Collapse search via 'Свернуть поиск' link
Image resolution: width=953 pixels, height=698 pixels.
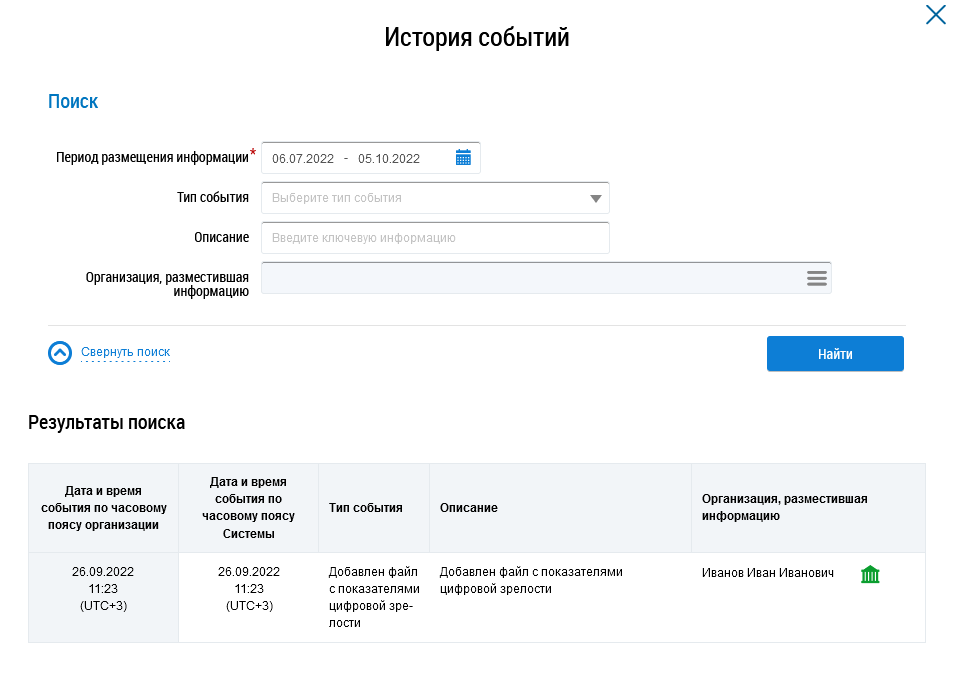[125, 352]
